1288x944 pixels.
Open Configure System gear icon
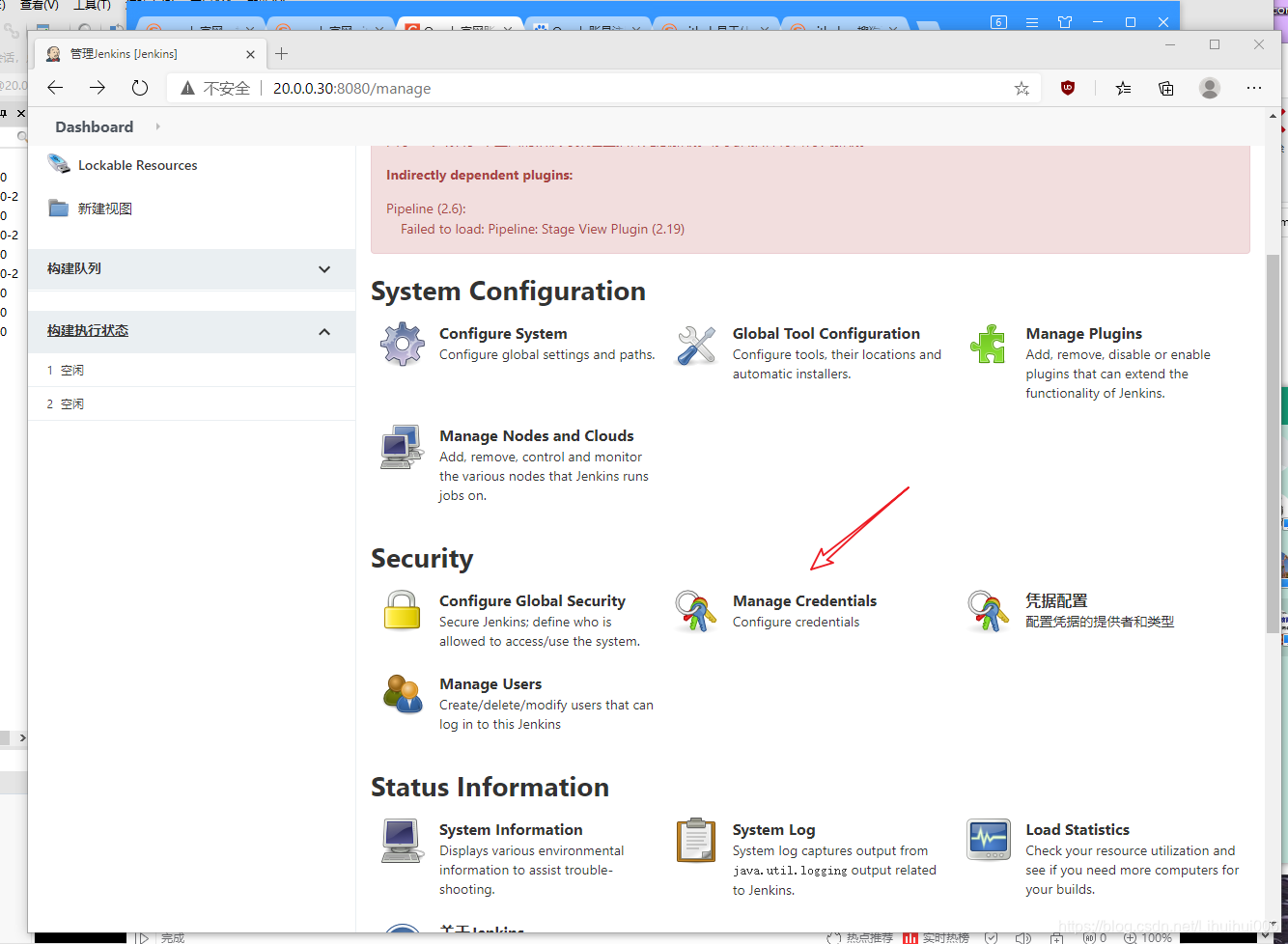(x=403, y=344)
